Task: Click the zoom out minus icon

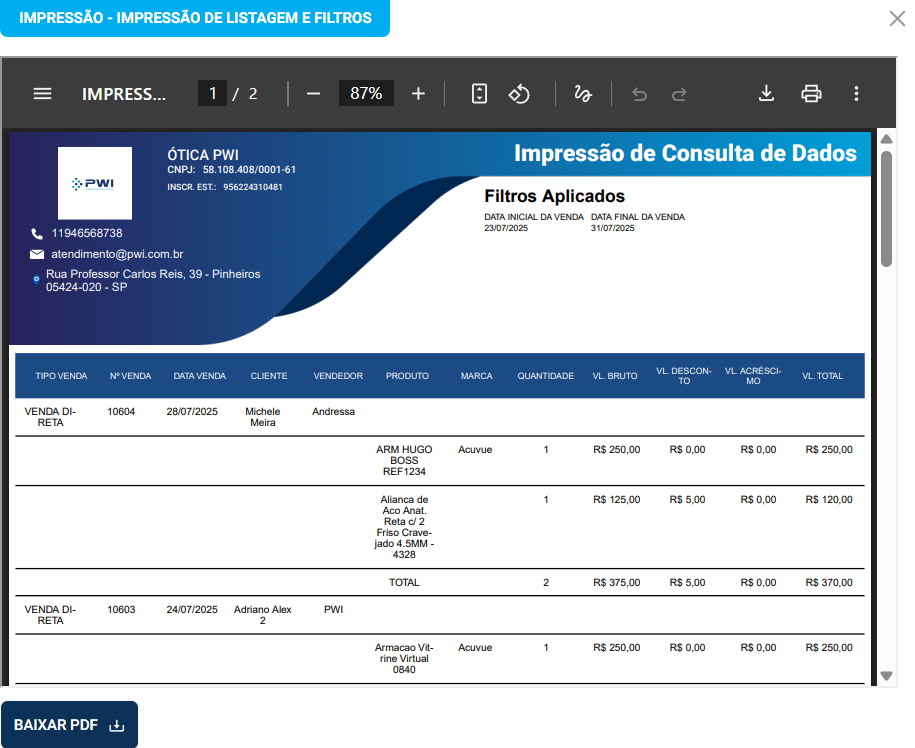Action: tap(313, 94)
